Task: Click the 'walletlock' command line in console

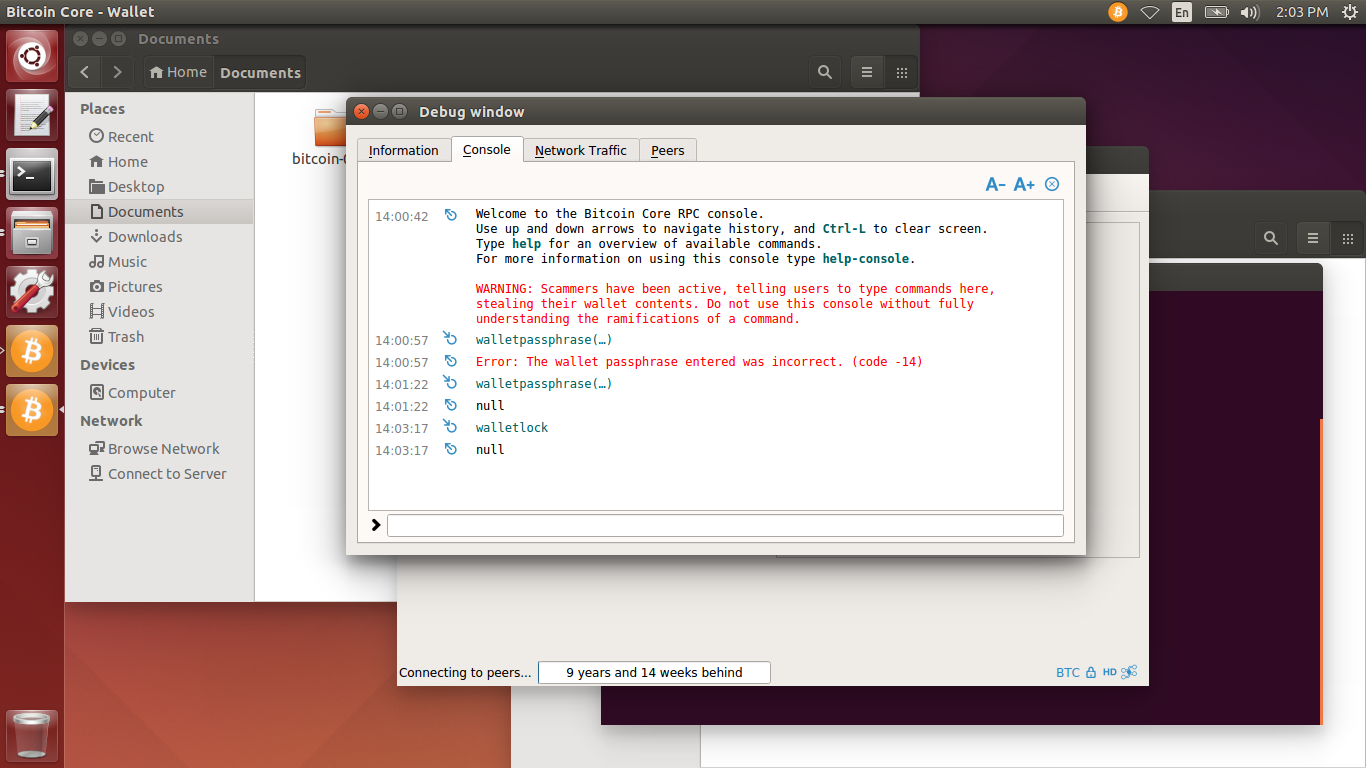Action: (512, 427)
